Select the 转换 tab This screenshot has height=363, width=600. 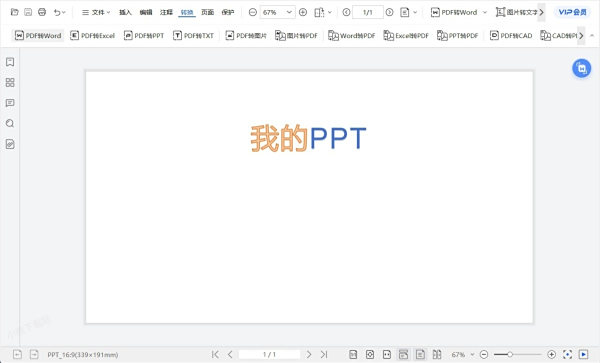coord(187,12)
